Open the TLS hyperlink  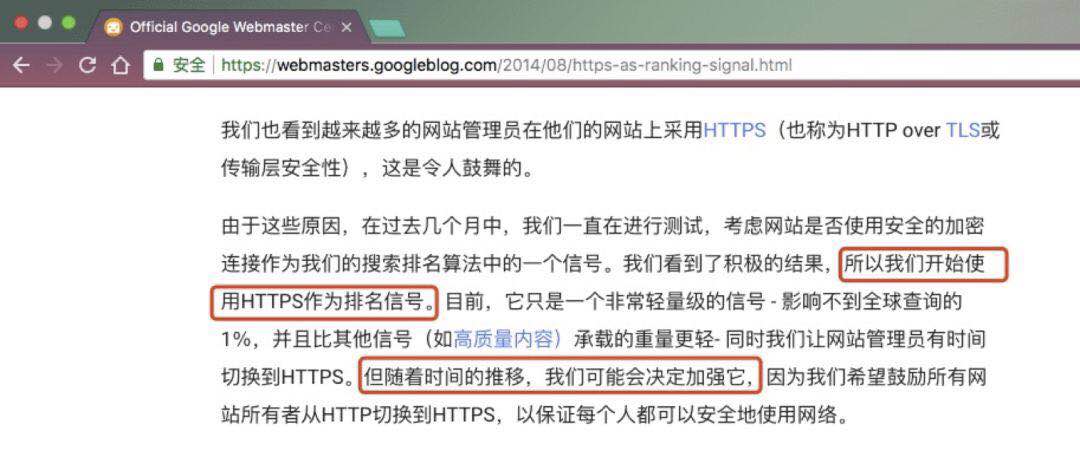pyautogui.click(x=964, y=130)
